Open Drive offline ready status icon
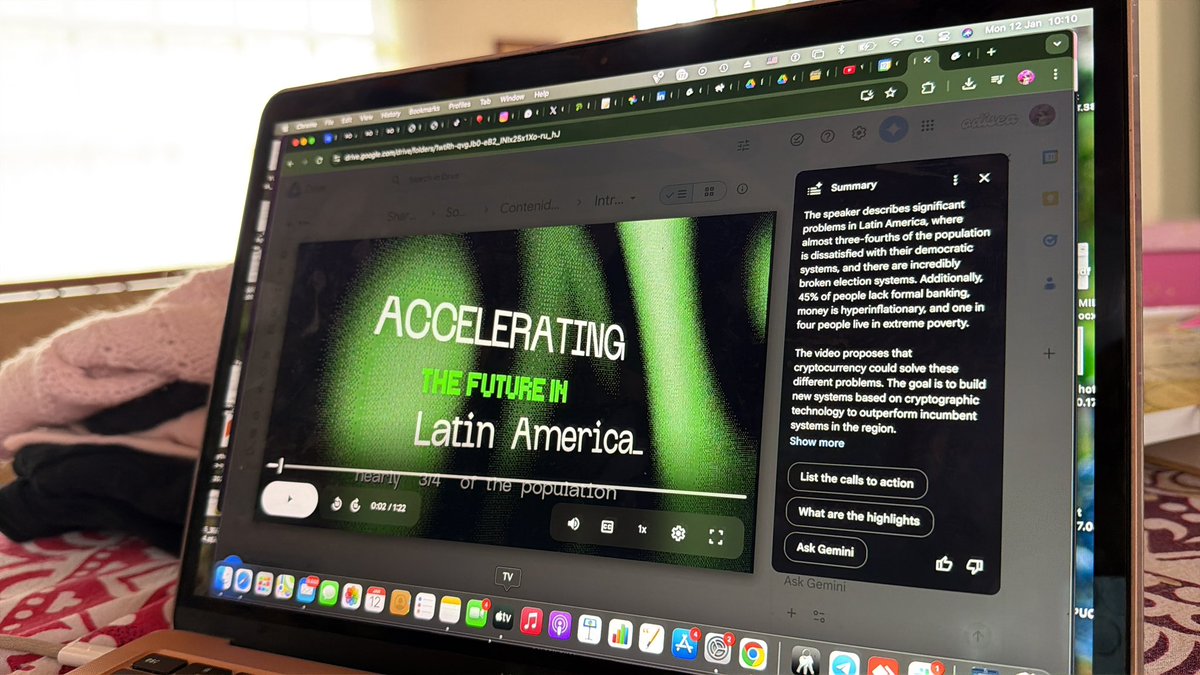The width and height of the screenshot is (1200, 675). click(x=797, y=140)
